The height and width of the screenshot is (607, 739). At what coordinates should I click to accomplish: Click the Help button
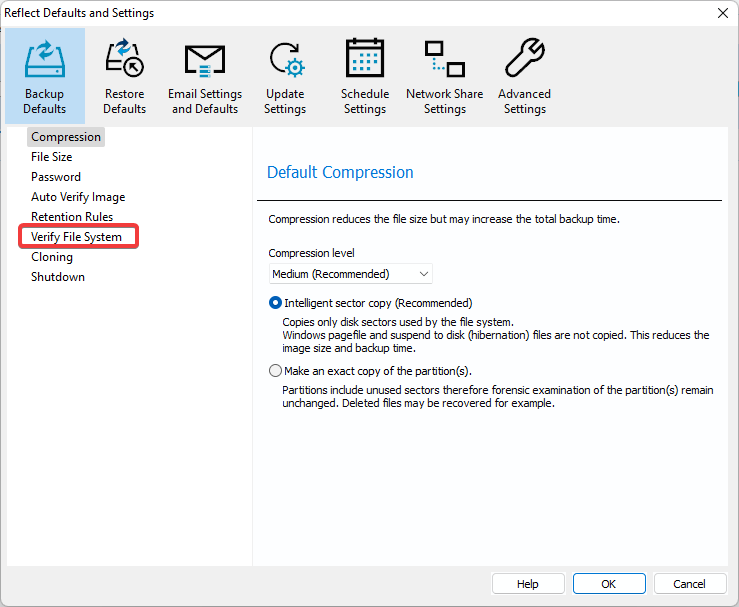(x=528, y=584)
